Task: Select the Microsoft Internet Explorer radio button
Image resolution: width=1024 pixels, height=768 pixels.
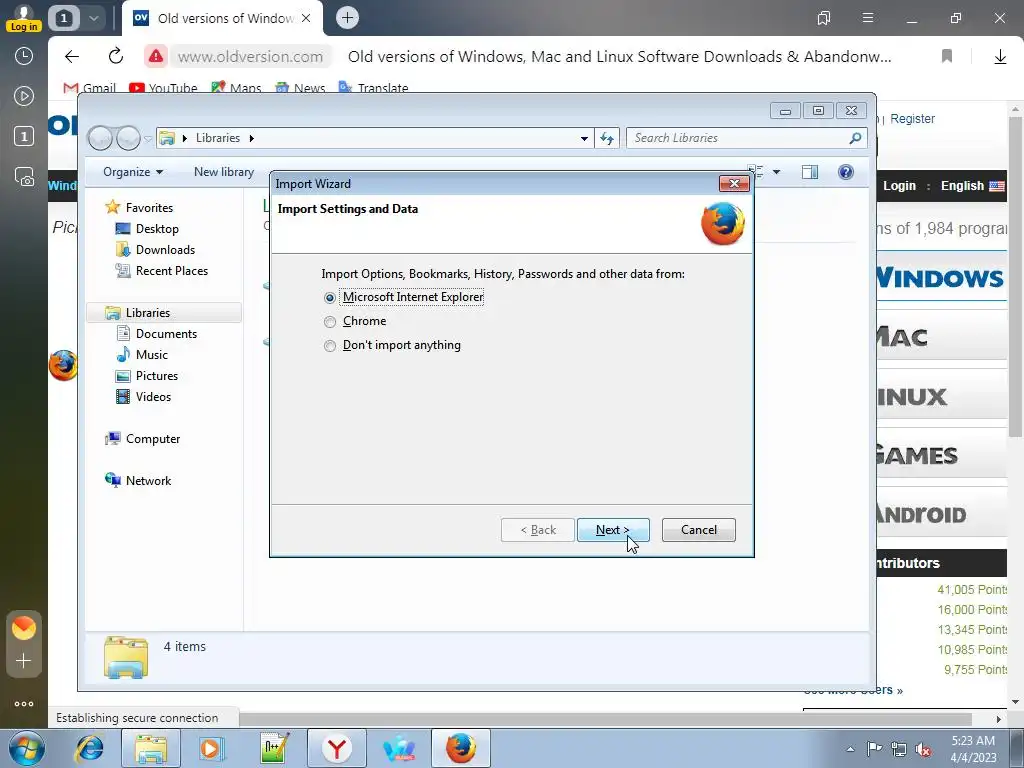Action: 330,298
